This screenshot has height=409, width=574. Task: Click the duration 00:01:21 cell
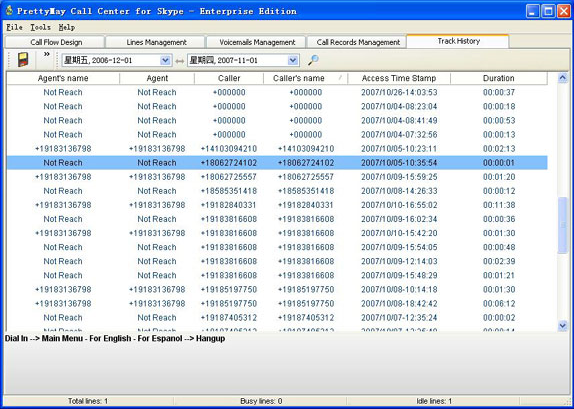[499, 275]
